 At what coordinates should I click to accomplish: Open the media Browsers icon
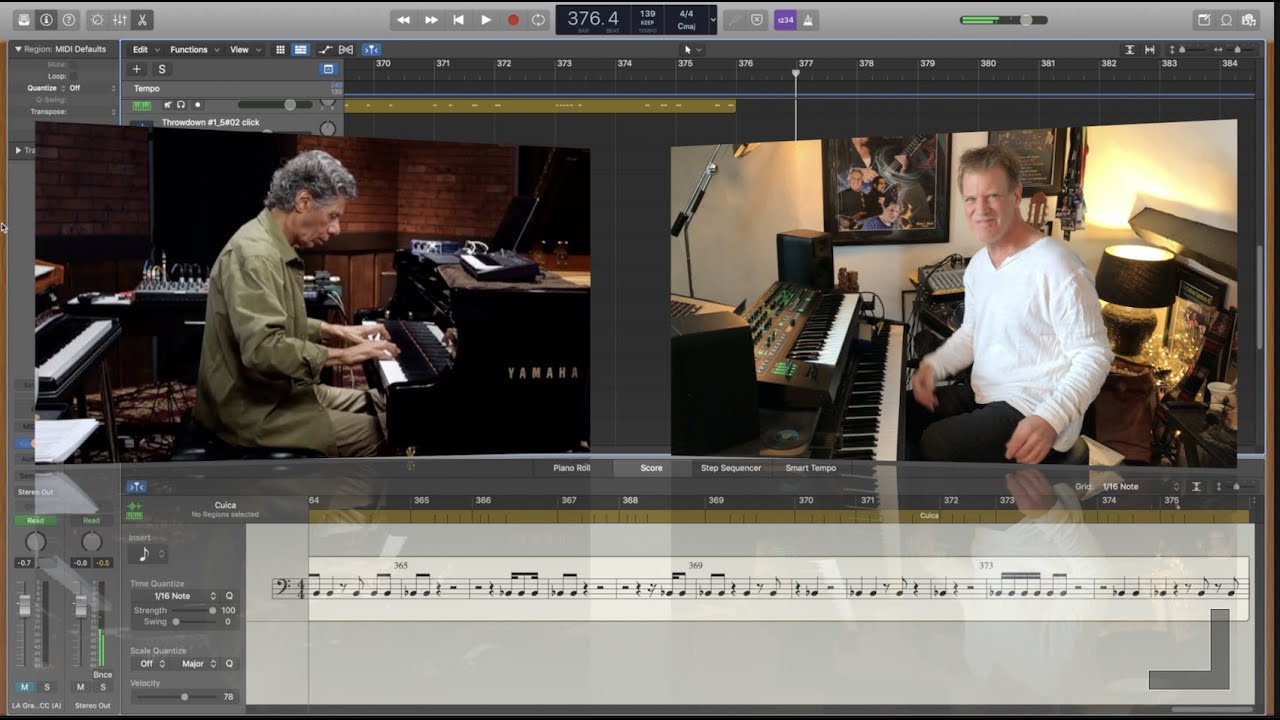click(1248, 19)
